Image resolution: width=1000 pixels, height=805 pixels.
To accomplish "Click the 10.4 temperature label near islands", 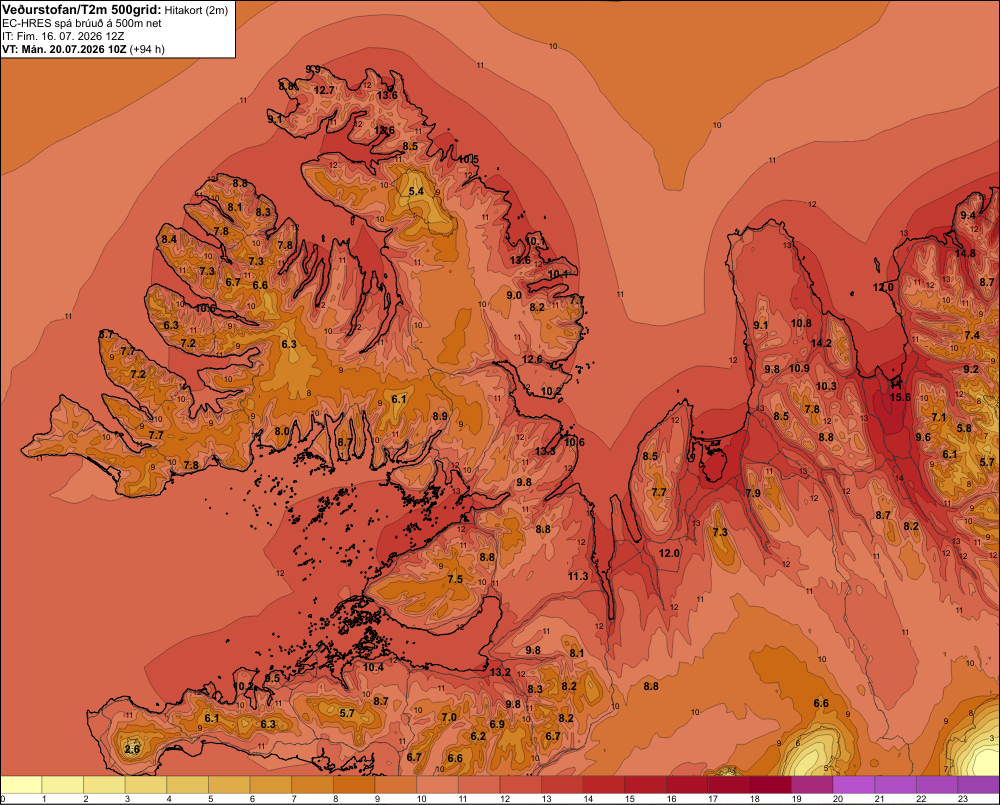I will 373,667.
